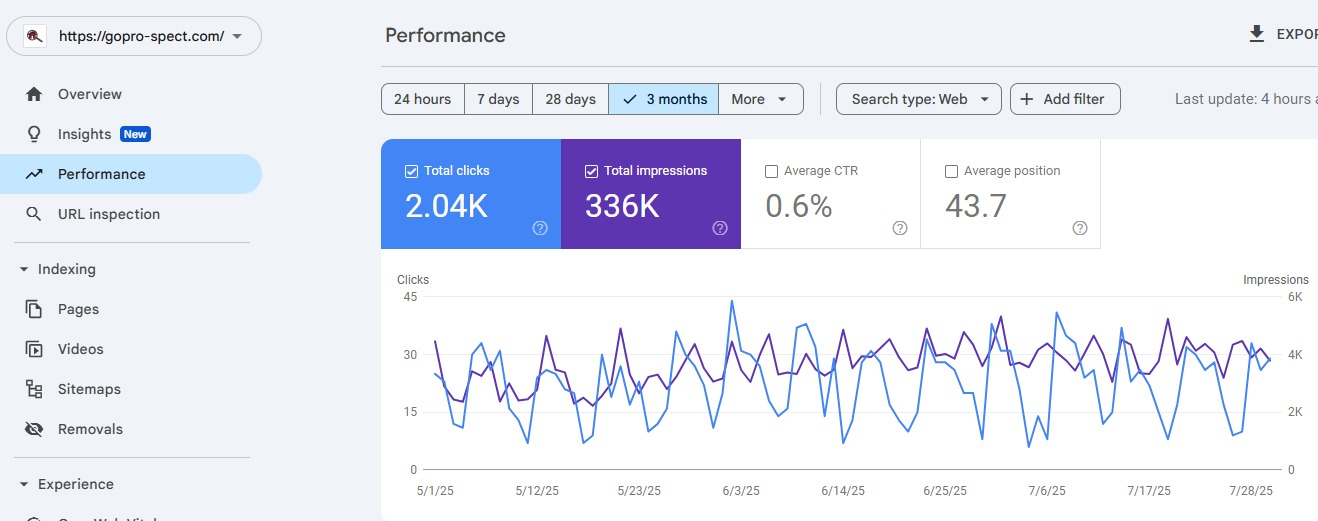Click the chart peak near 6/3/25
The width and height of the screenshot is (1318, 521).
[732, 301]
